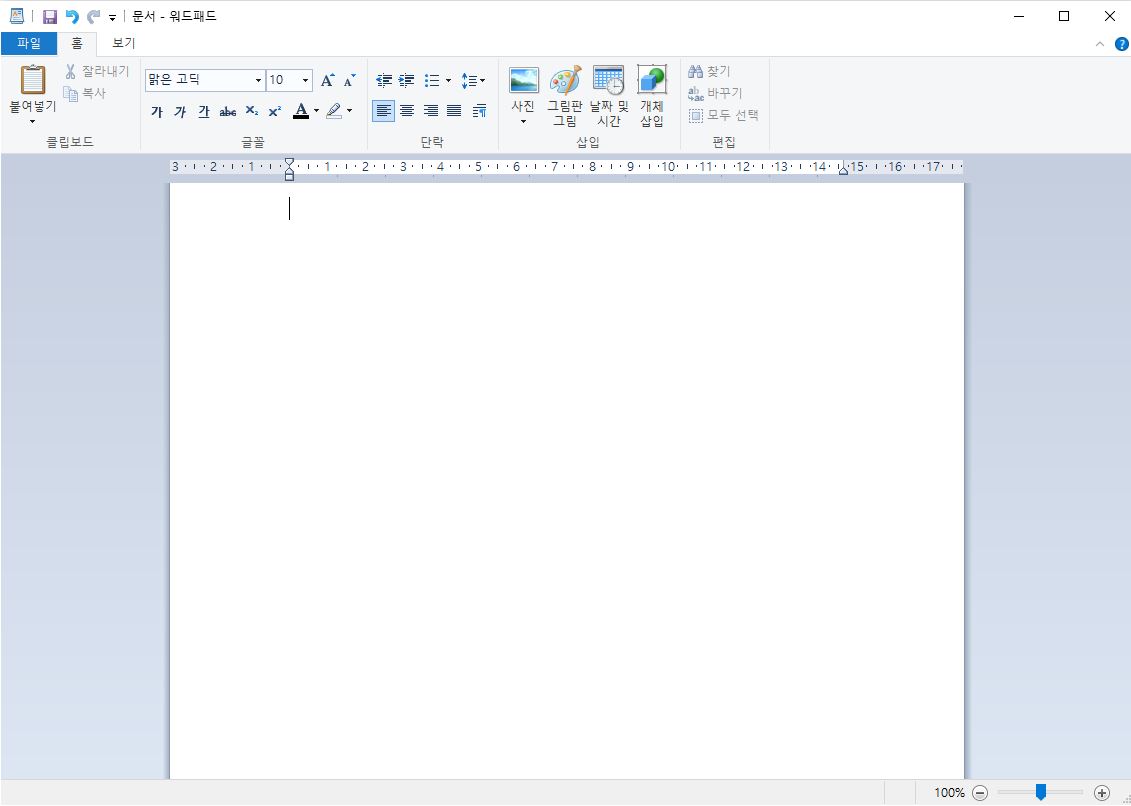Click the zoom in plus button
The image size is (1131, 806).
pyautogui.click(x=1102, y=792)
